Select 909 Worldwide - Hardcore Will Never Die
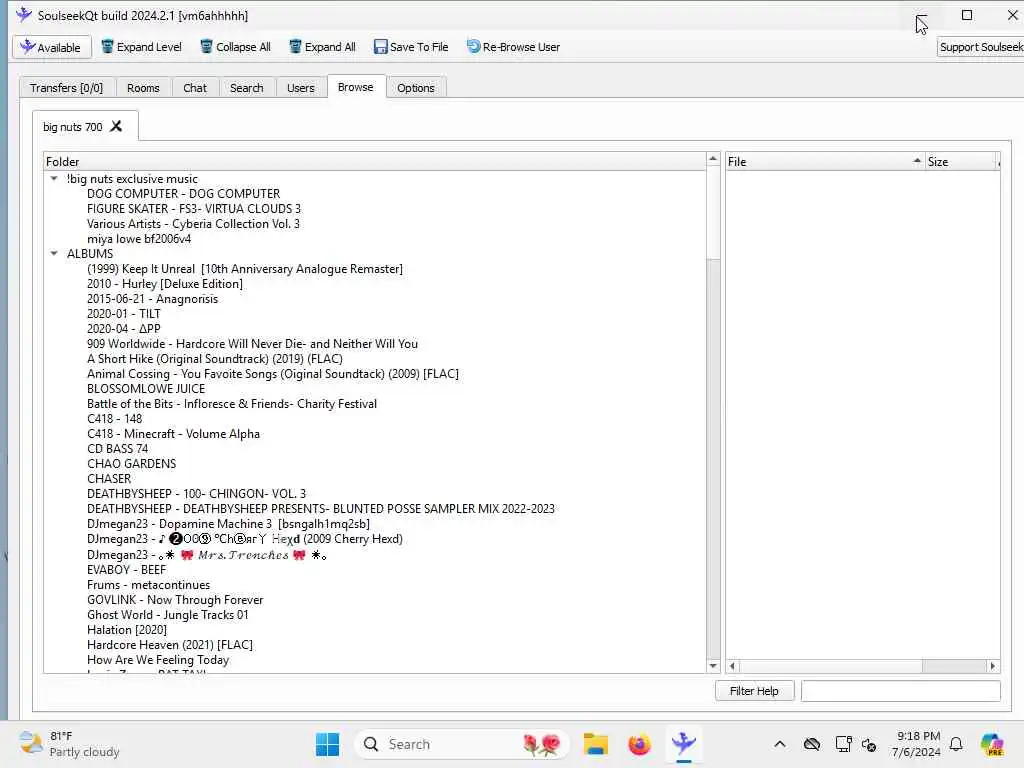Image resolution: width=1024 pixels, height=768 pixels. (252, 344)
